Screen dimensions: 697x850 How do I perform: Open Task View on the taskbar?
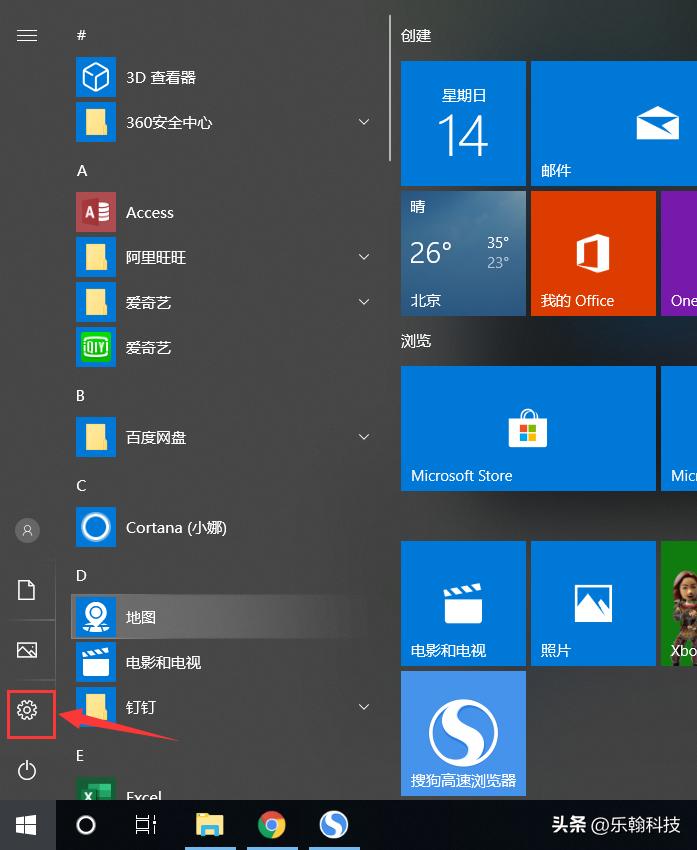[x=146, y=825]
